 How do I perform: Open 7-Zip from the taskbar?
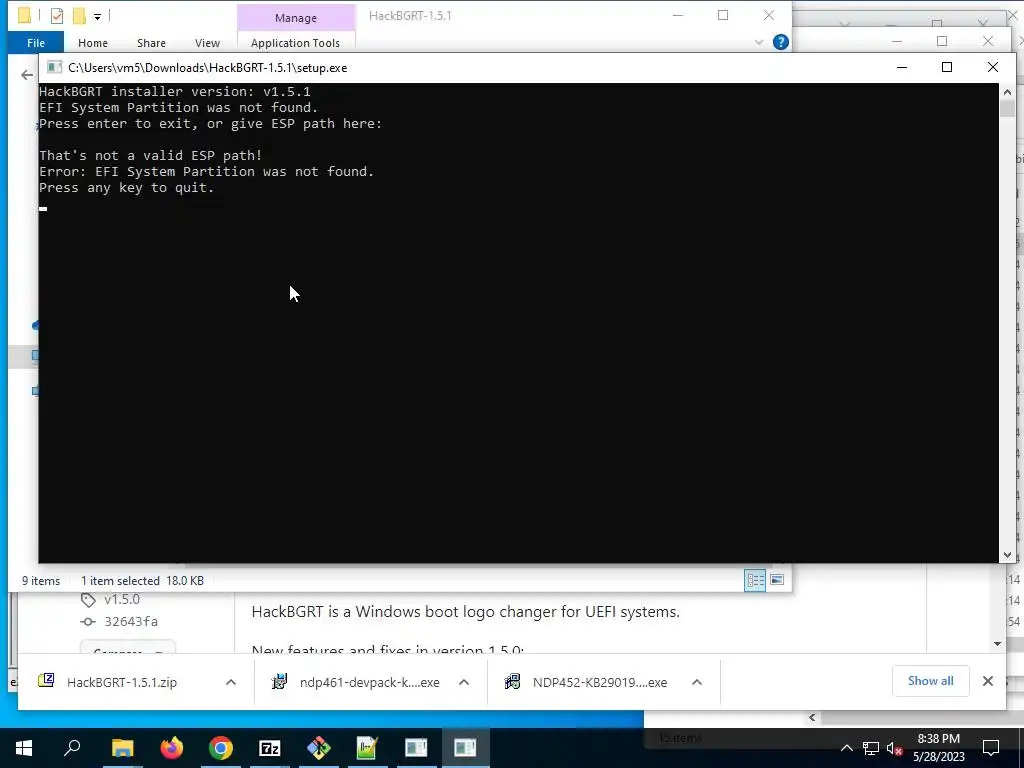pyautogui.click(x=270, y=748)
